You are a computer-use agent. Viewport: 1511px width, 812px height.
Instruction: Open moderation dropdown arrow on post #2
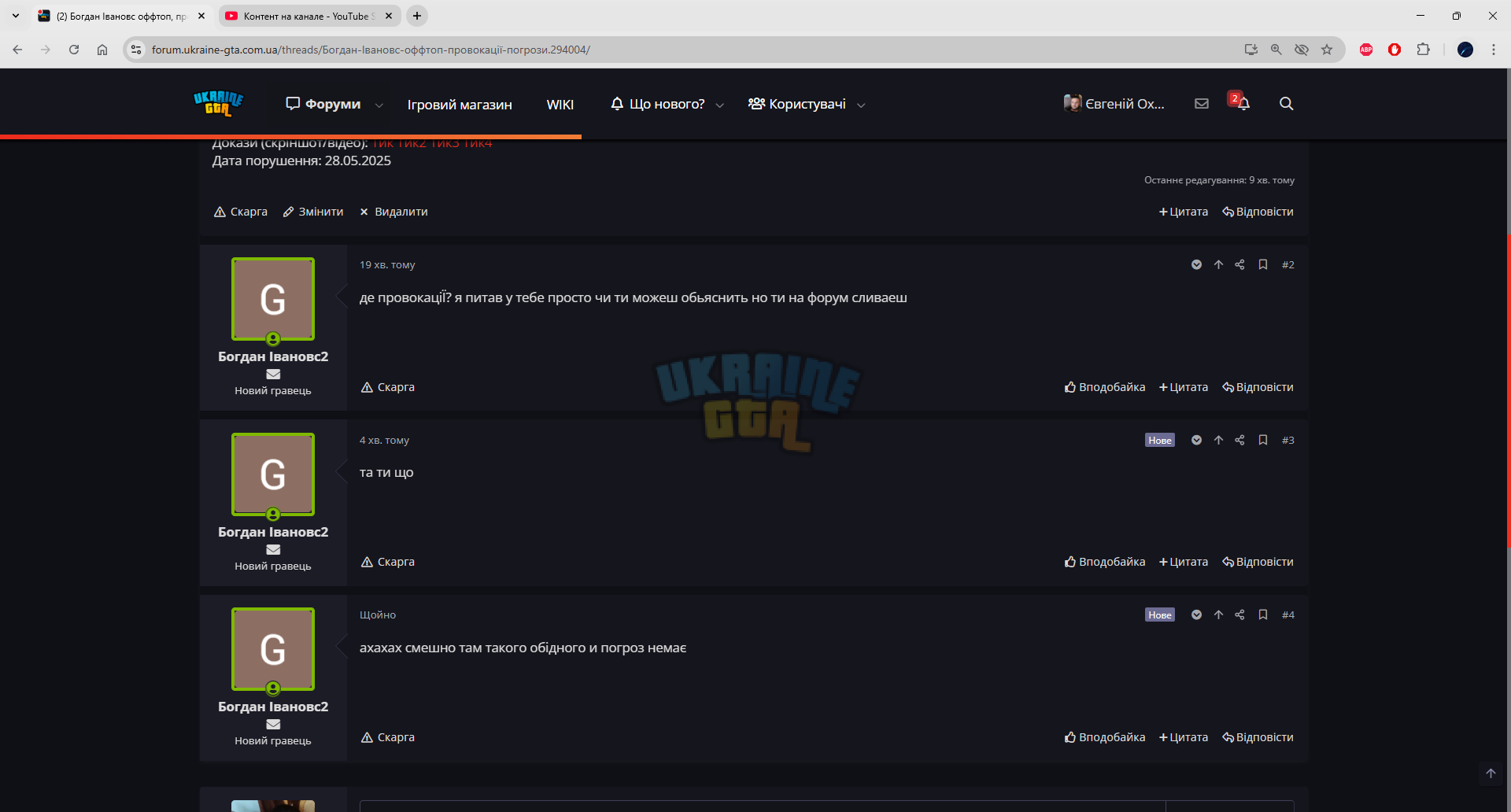coord(1196,264)
